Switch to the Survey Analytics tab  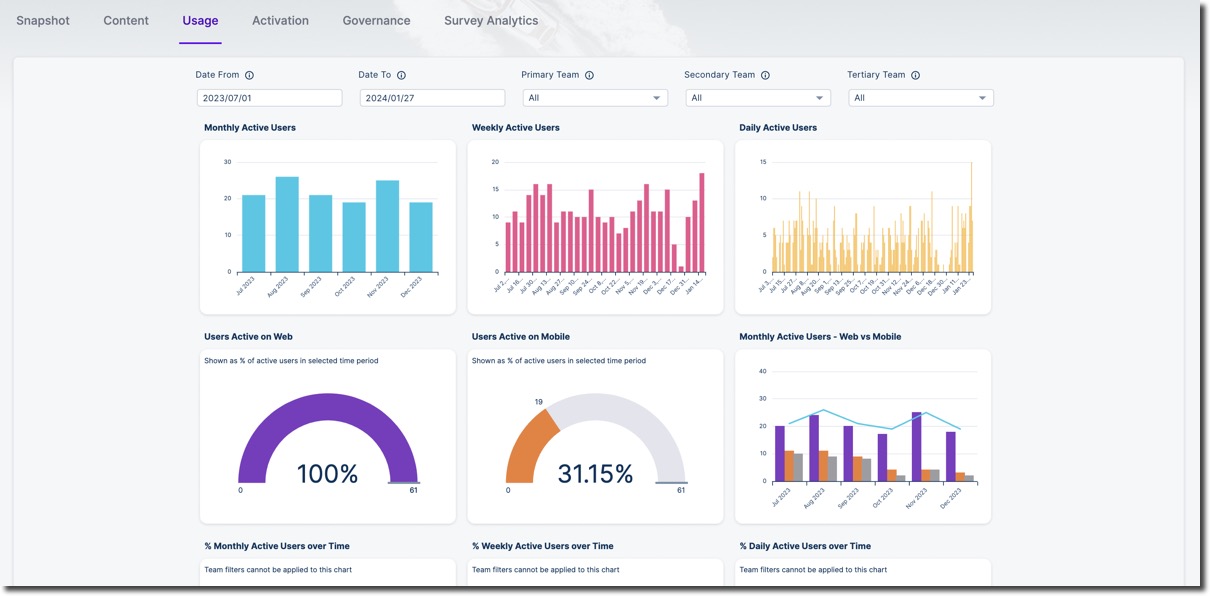(x=491, y=20)
